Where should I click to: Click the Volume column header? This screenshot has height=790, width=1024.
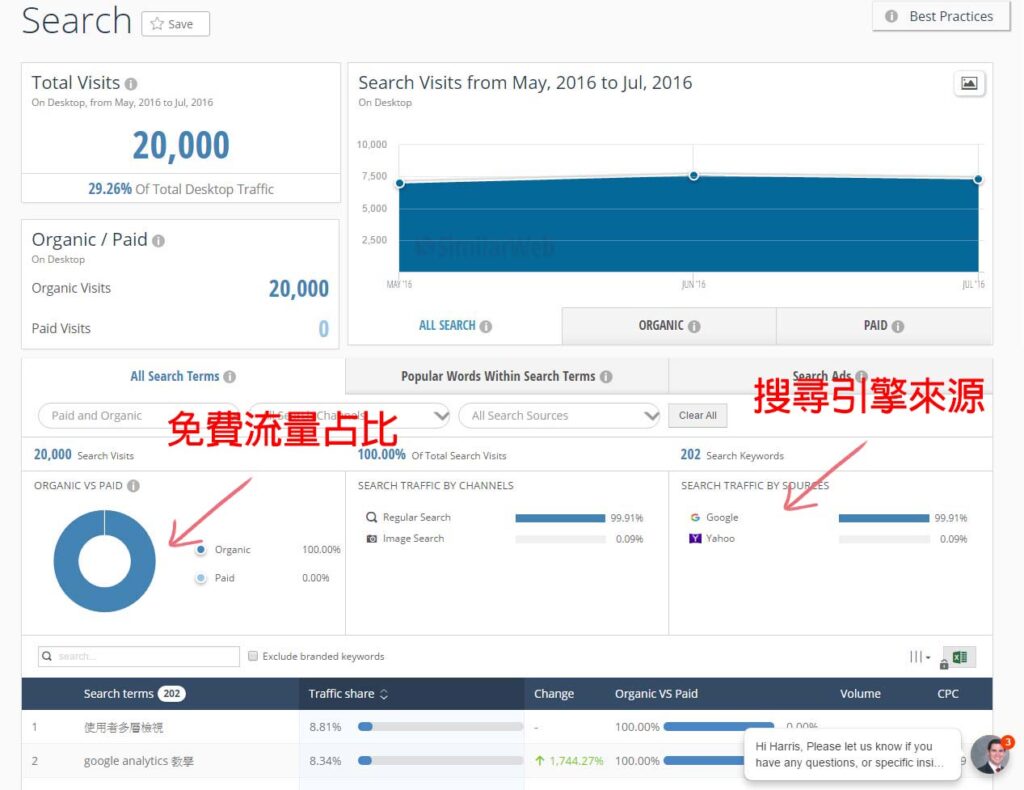coord(860,694)
